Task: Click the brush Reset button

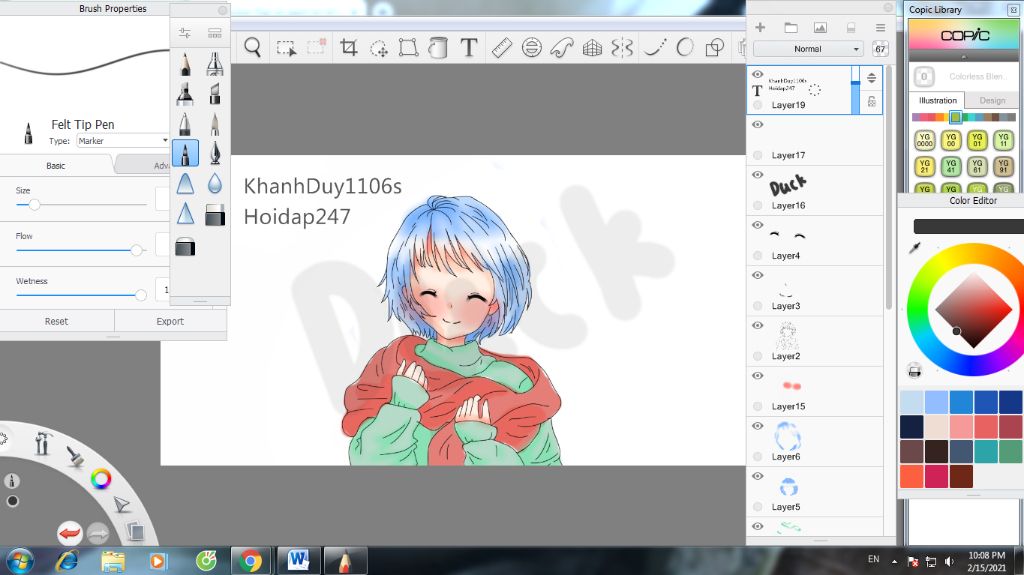Action: [56, 321]
